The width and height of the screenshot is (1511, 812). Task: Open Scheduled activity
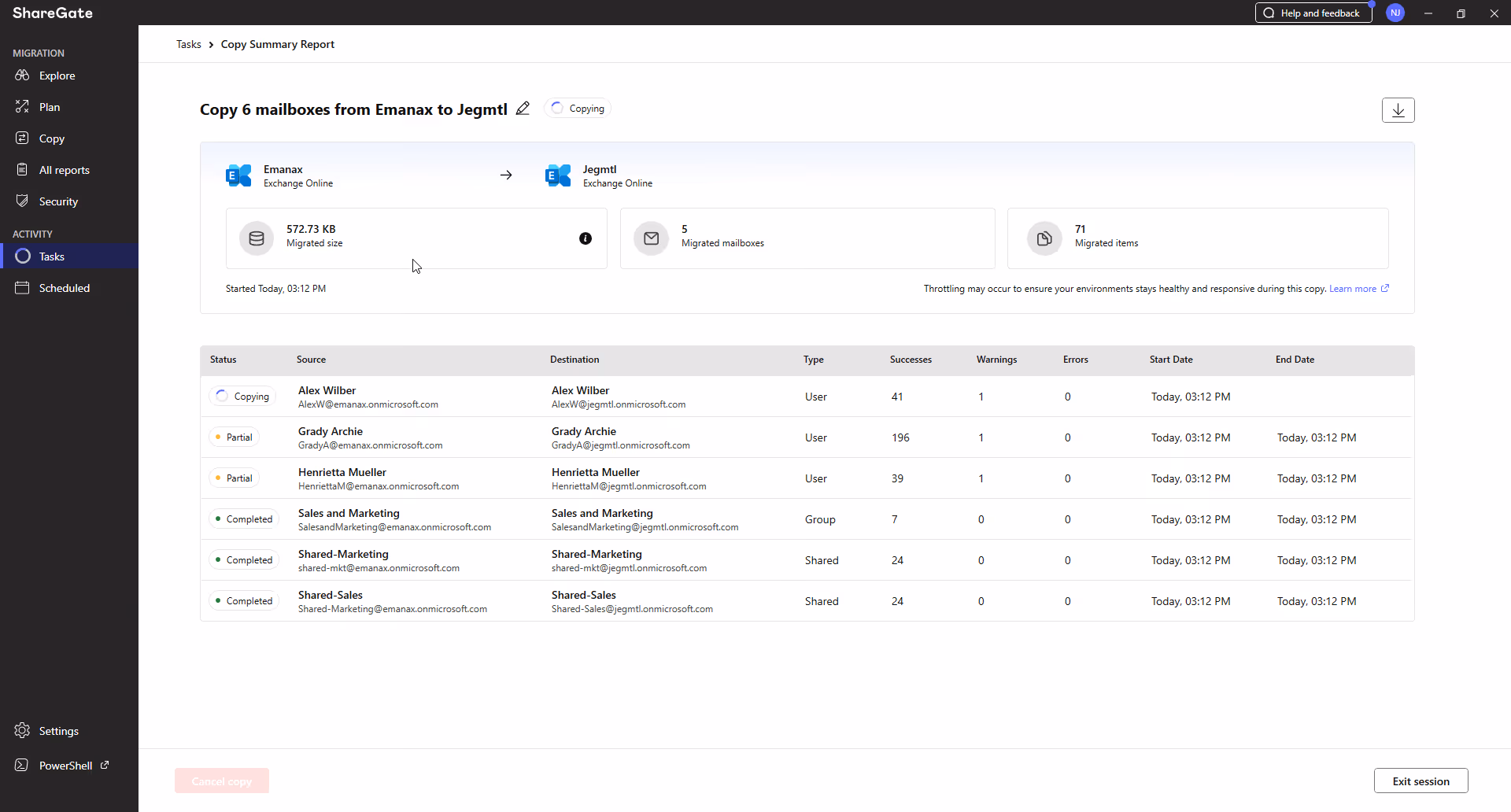pyautogui.click(x=64, y=288)
